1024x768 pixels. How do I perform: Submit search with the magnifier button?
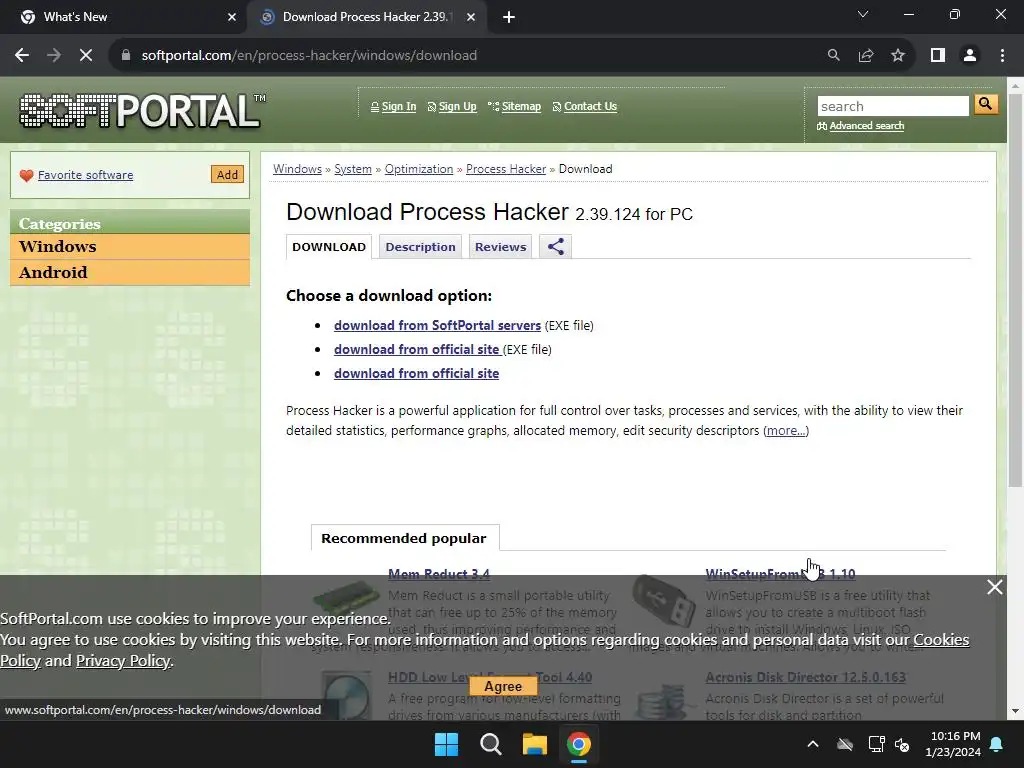pos(986,104)
